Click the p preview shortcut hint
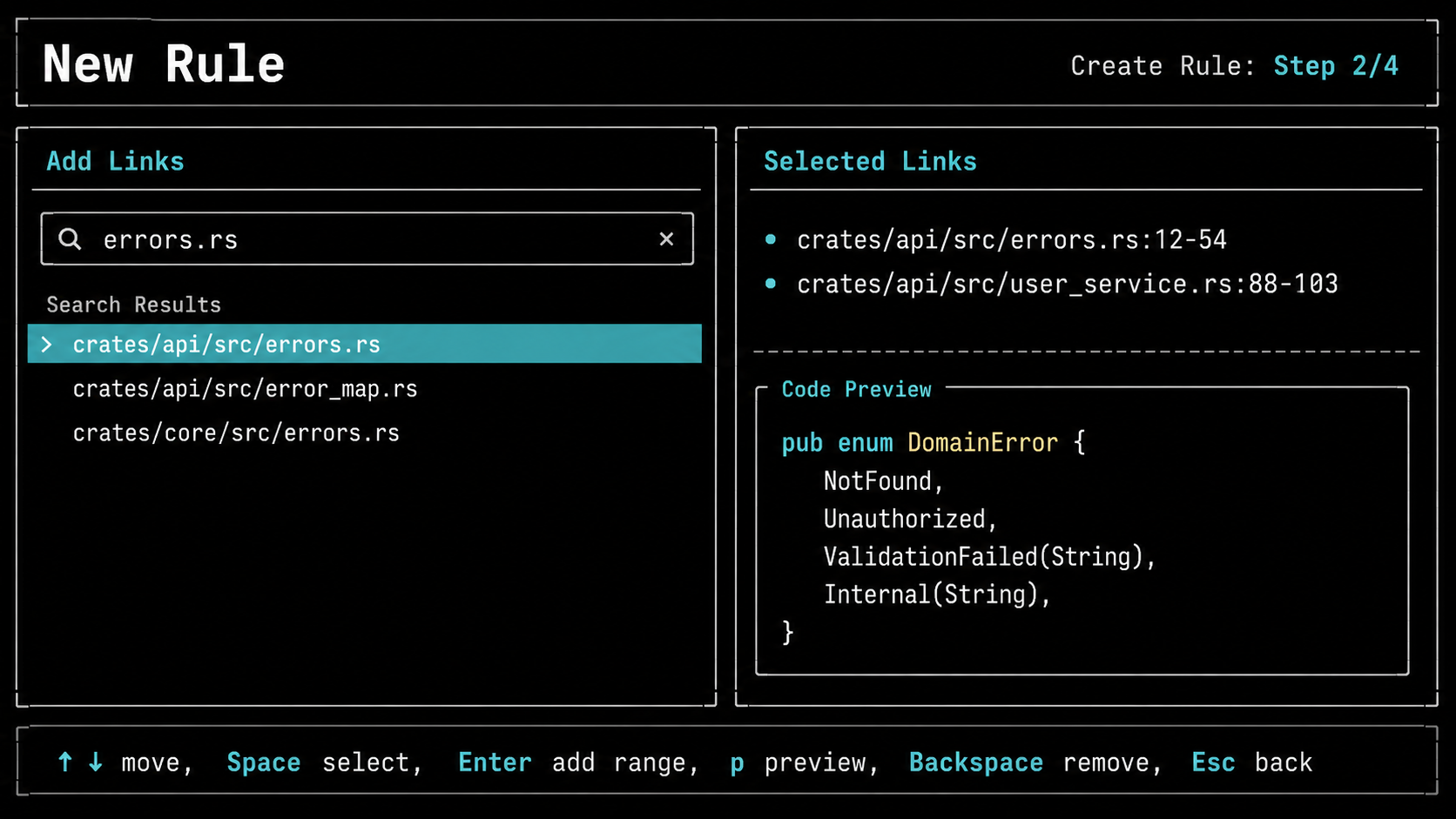Image resolution: width=1456 pixels, height=819 pixels. coord(804,763)
